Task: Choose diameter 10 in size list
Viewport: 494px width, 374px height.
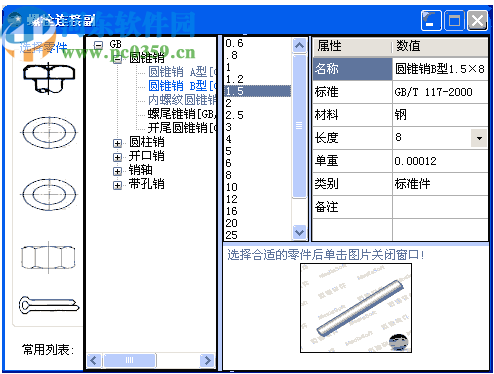Action: tap(258, 187)
